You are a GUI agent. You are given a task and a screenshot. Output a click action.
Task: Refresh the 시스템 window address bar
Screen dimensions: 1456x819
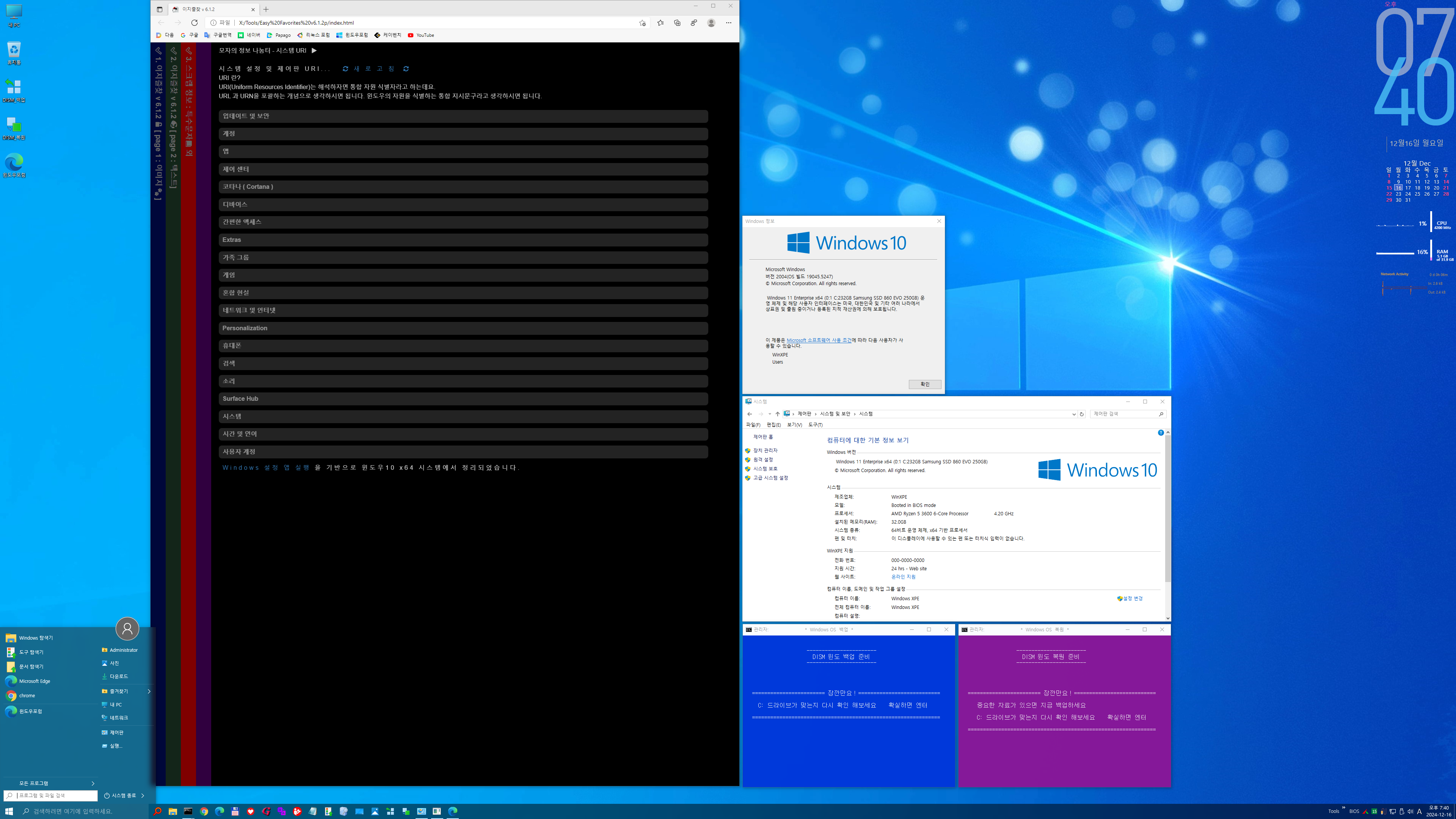[1082, 414]
